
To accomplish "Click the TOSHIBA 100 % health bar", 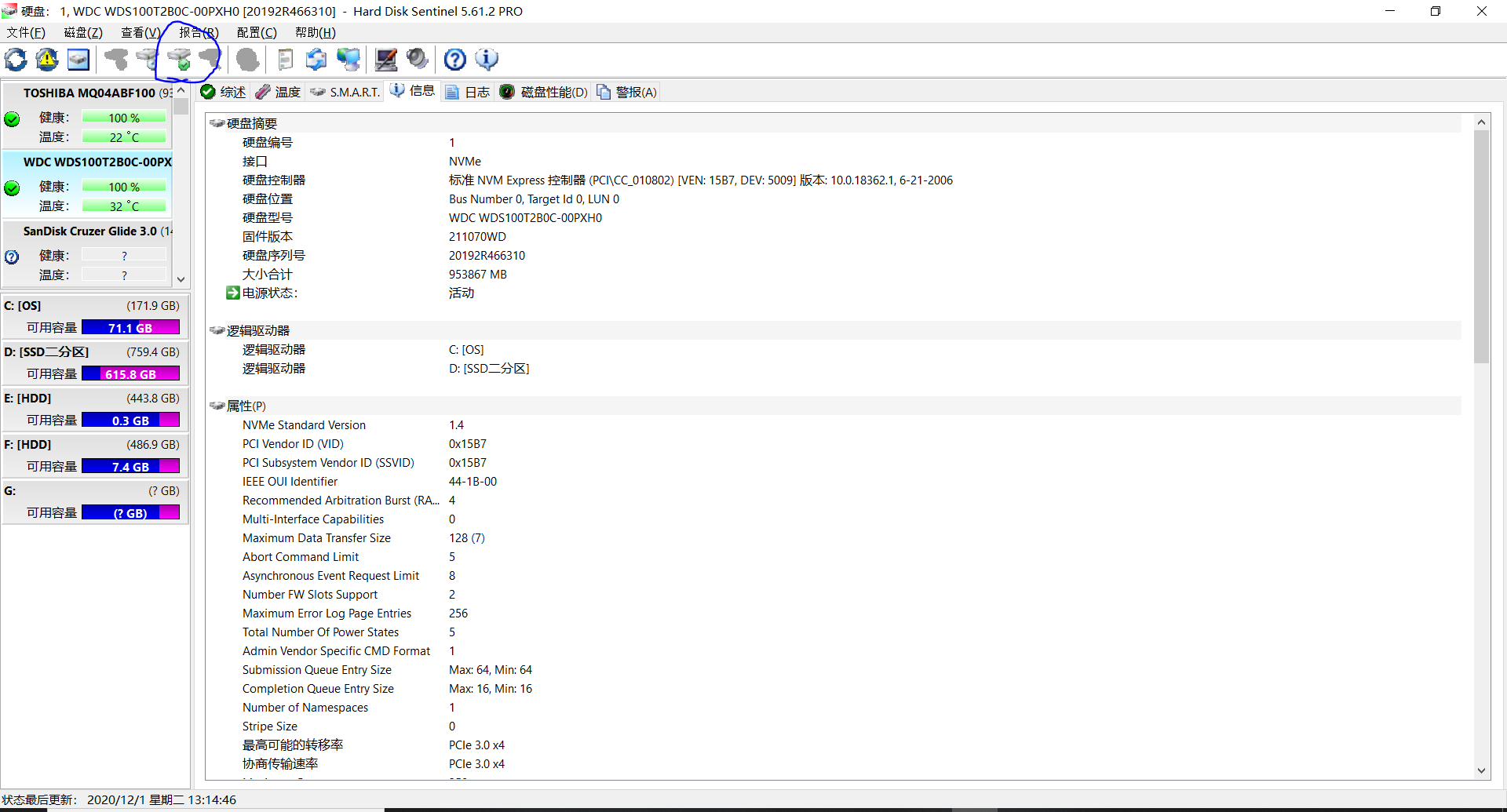I will pos(124,118).
